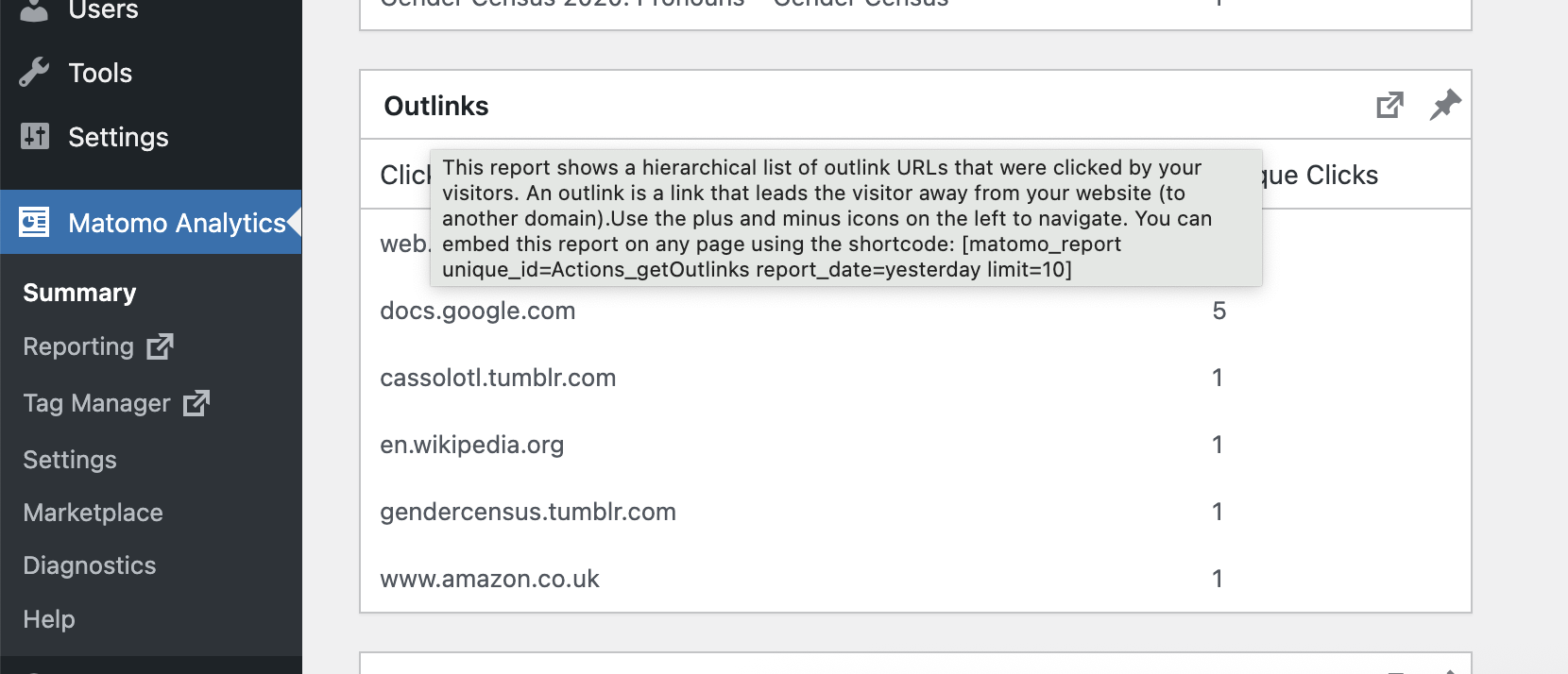Click the Matomo Analytics sidebar icon
The image size is (1568, 674).
tap(34, 223)
